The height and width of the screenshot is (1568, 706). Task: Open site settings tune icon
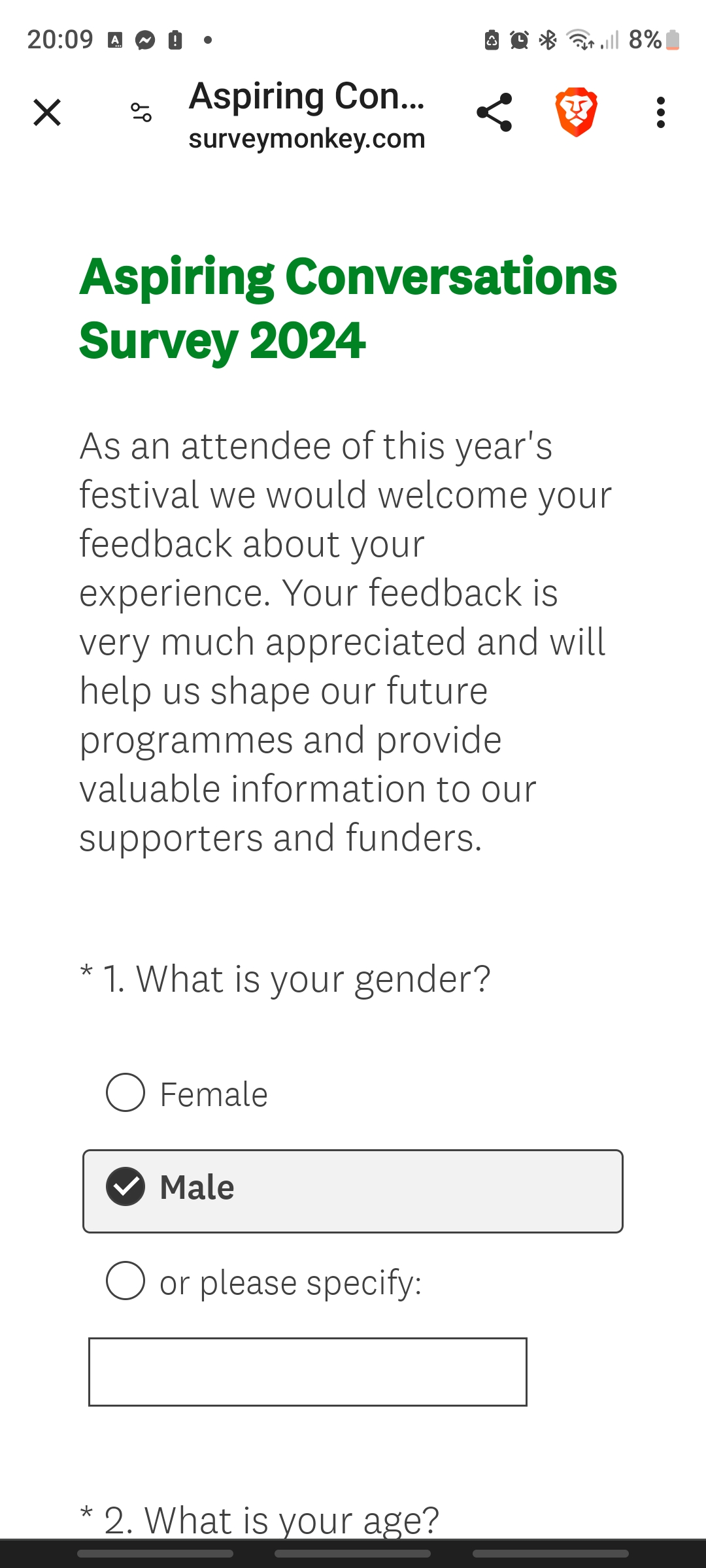(x=141, y=112)
